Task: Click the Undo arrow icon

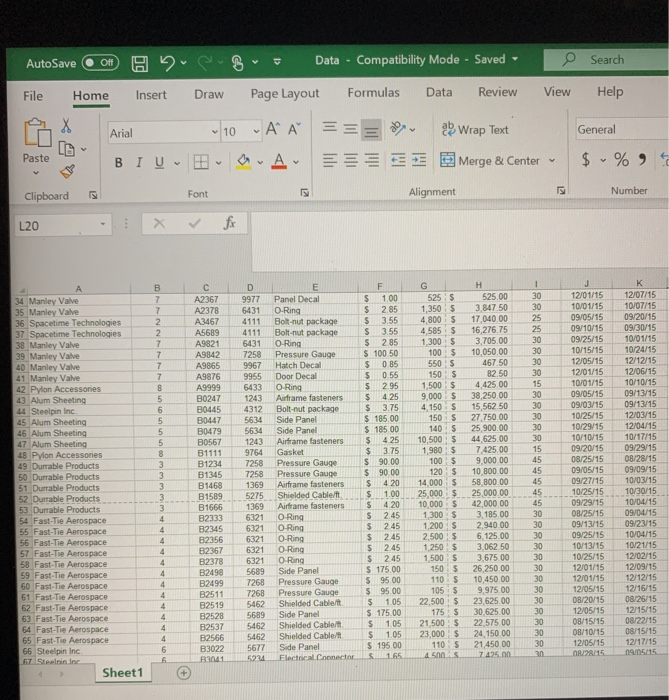Action: pyautogui.click(x=167, y=63)
